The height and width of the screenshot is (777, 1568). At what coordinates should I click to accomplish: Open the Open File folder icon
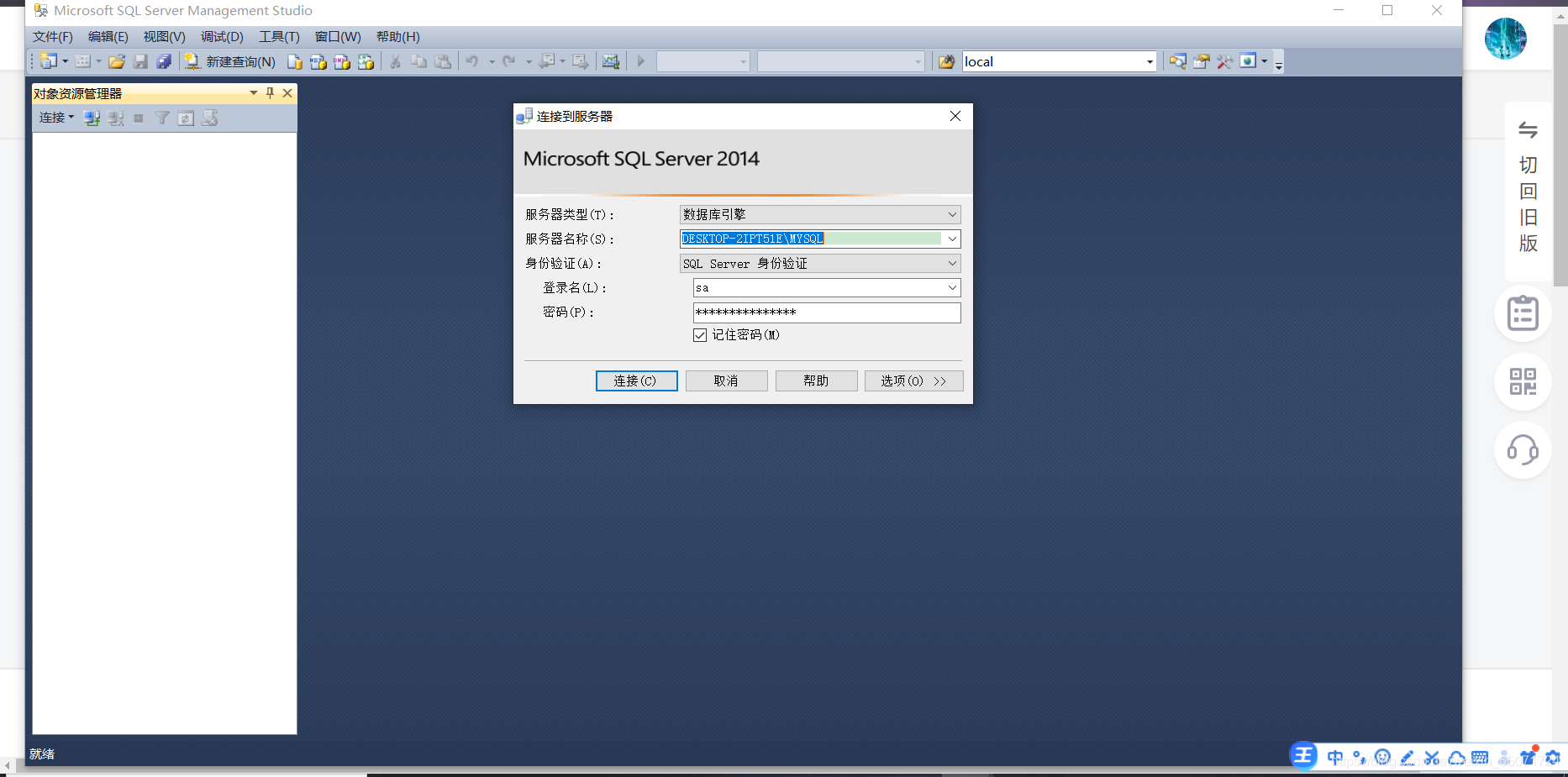pos(117,61)
